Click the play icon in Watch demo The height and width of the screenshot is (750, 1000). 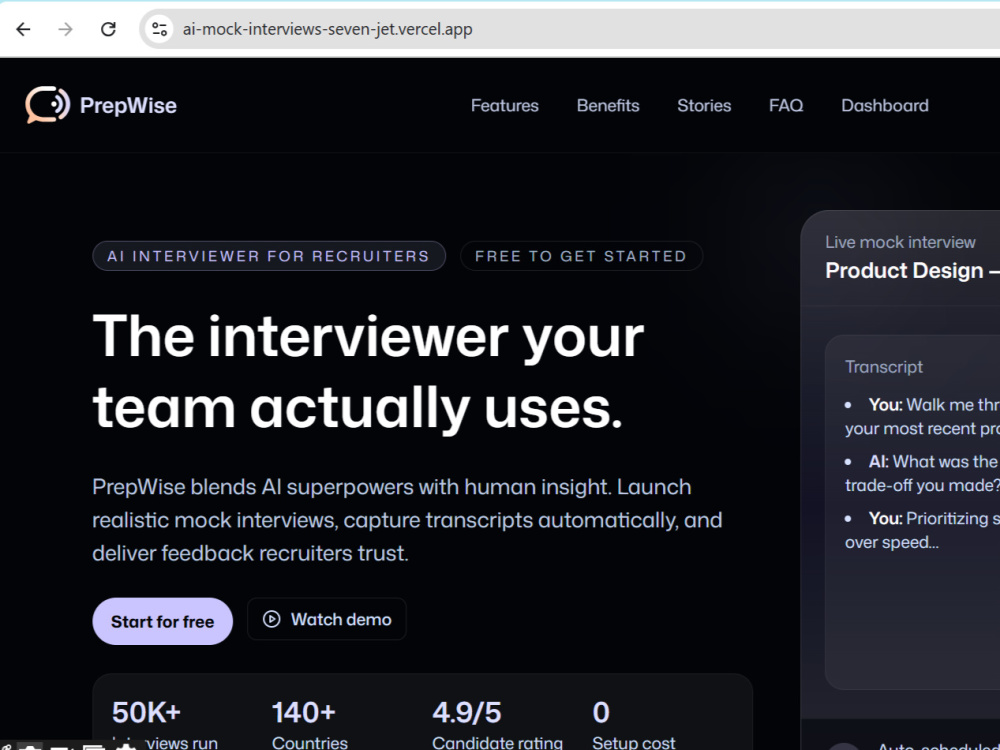click(x=271, y=619)
